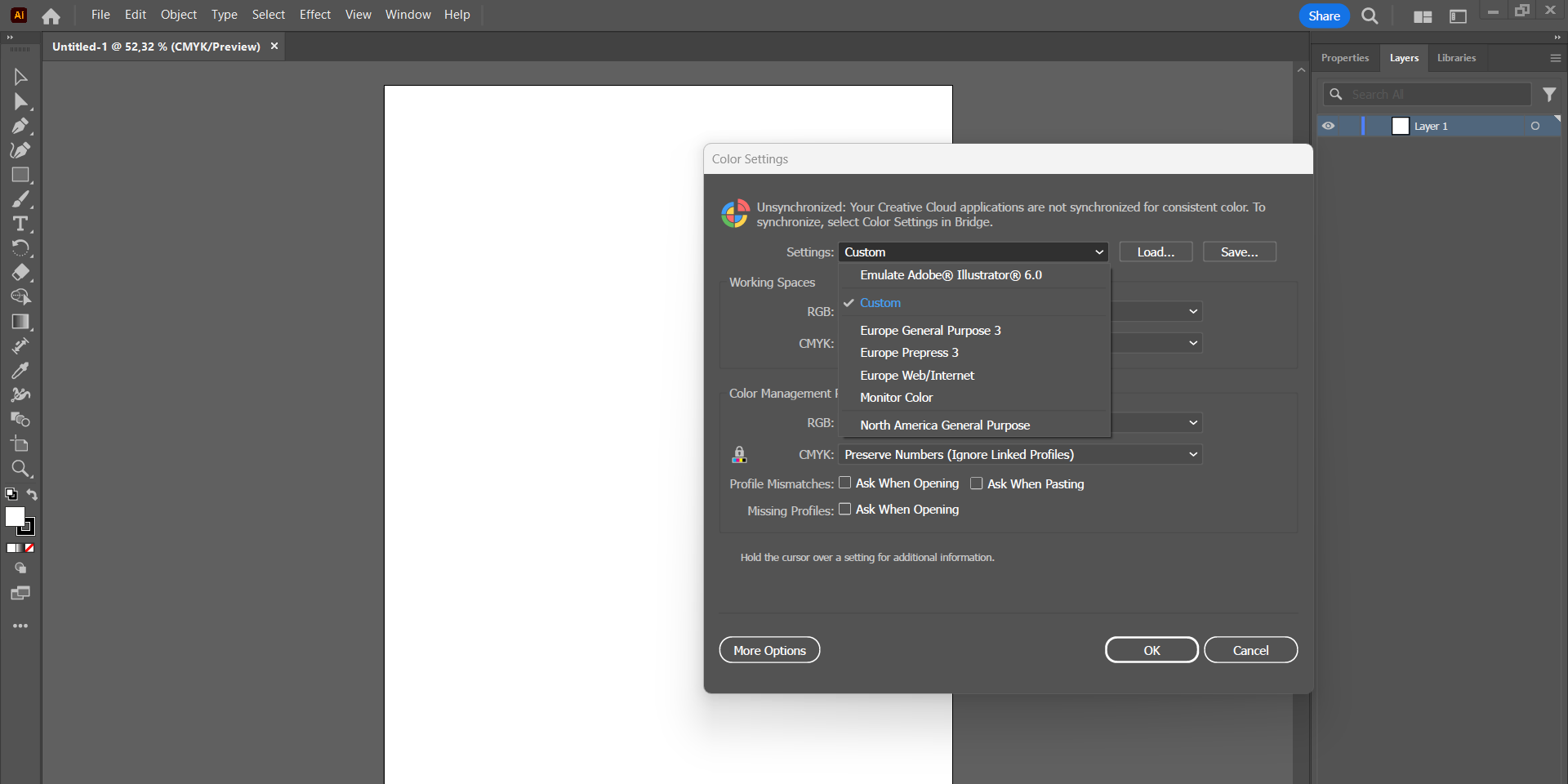Screen dimensions: 1568x784
Task: Select the Type tool
Action: pos(20,224)
